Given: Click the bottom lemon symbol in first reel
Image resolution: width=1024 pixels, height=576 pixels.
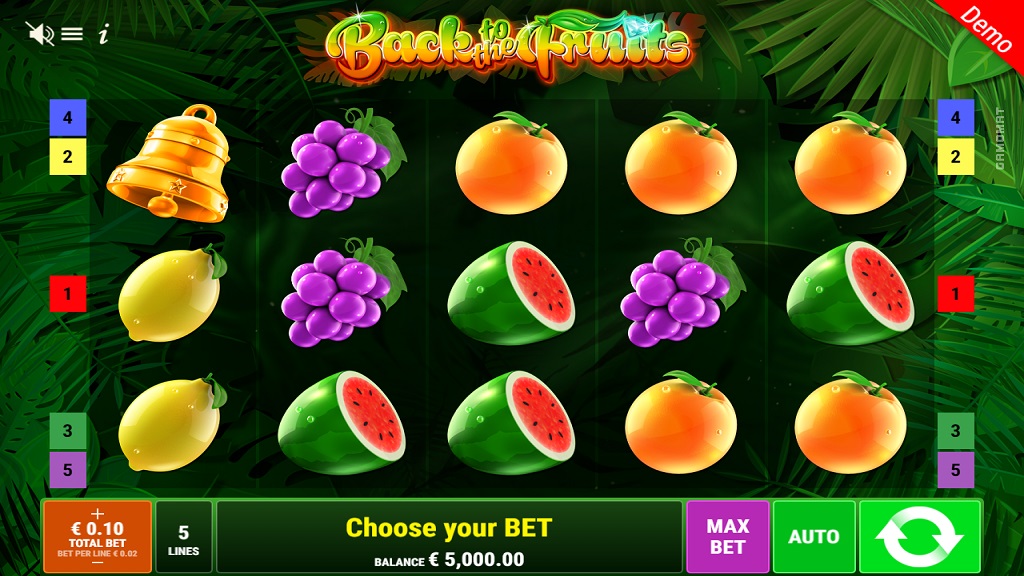Looking at the screenshot, I should 172,423.
